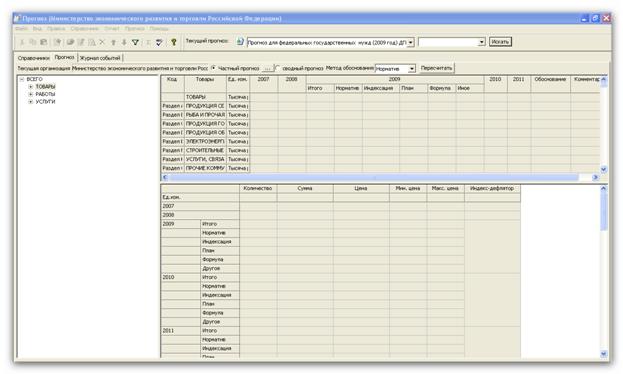Select the ЭЛЕКТРОЭНЕРГ row cell
This screenshot has height=374, width=623.
click(x=205, y=141)
